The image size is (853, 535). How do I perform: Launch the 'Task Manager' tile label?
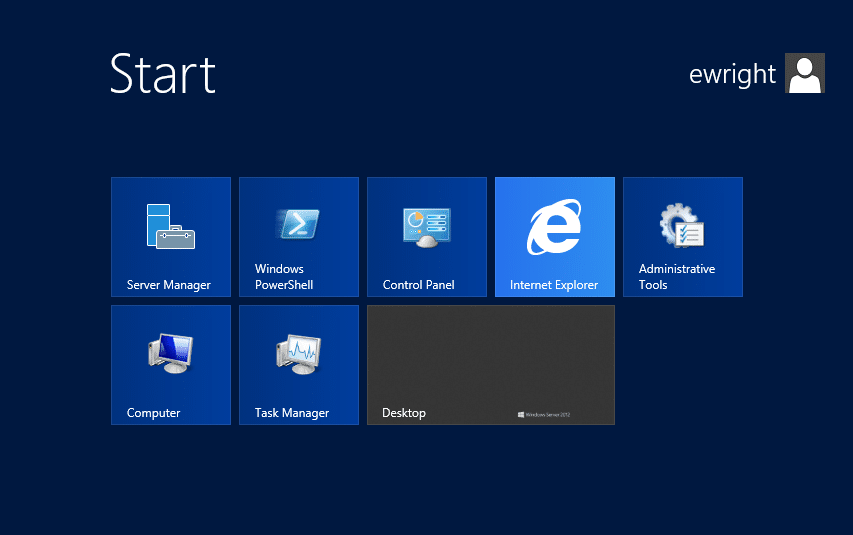click(291, 413)
